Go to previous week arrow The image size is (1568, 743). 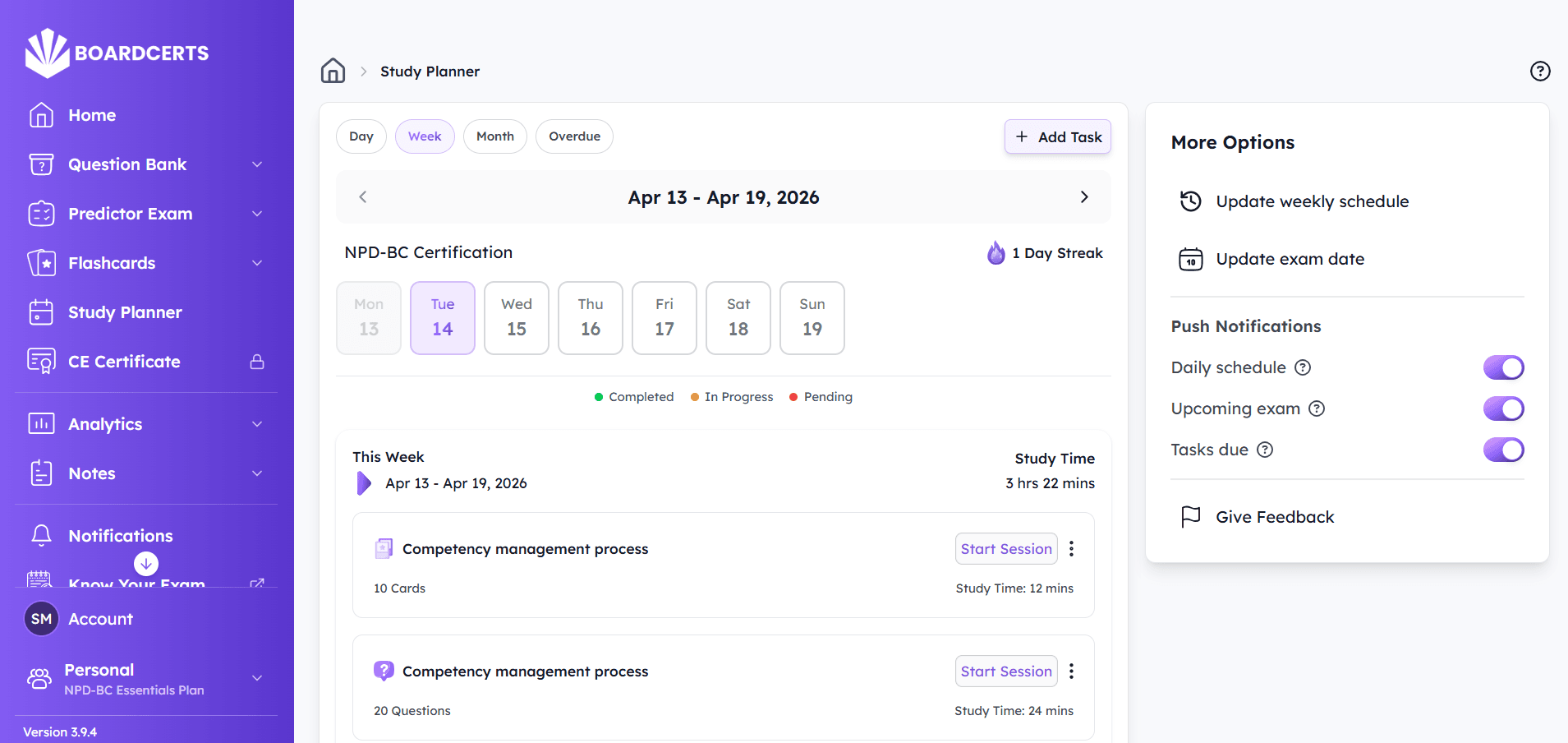point(363,197)
